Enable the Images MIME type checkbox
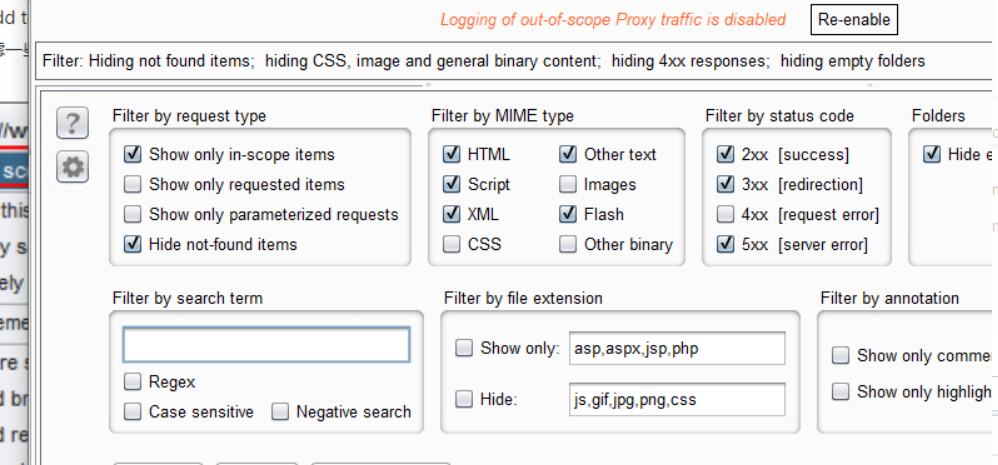 tap(568, 185)
